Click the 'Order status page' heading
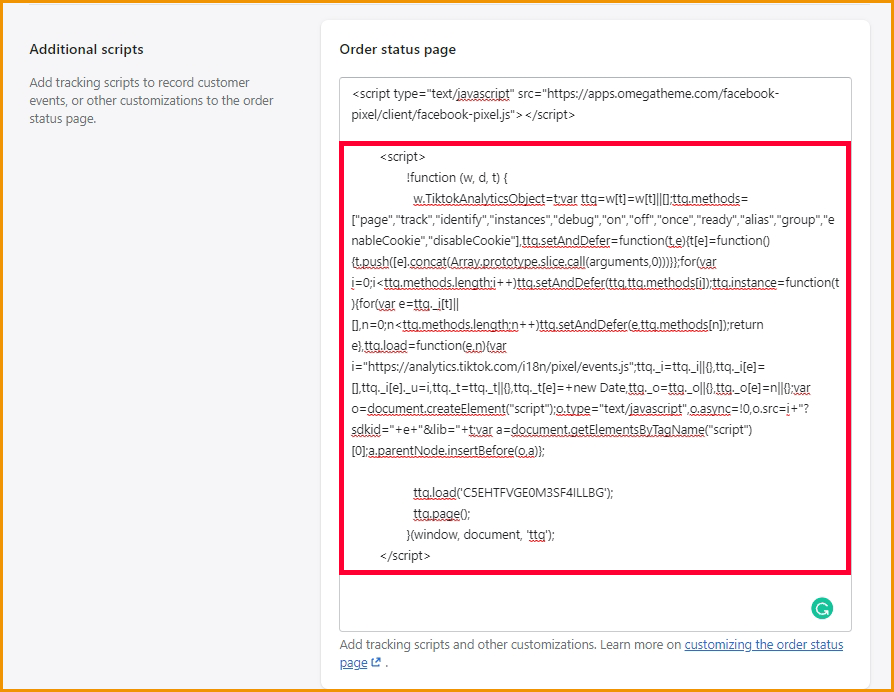The height and width of the screenshot is (692, 894). click(397, 49)
